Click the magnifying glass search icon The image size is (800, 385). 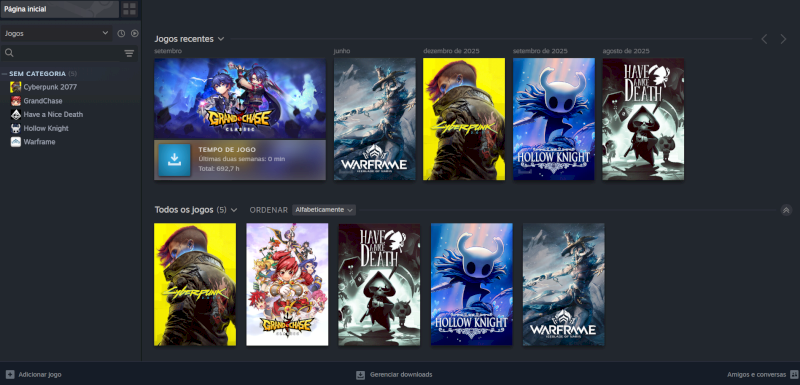coord(9,53)
